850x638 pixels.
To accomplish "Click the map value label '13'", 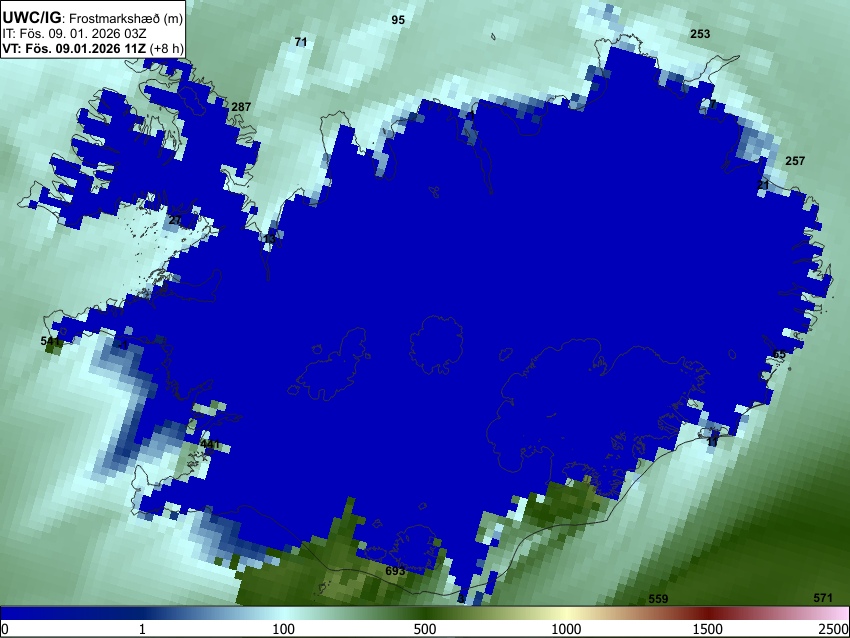I will [x=269, y=239].
